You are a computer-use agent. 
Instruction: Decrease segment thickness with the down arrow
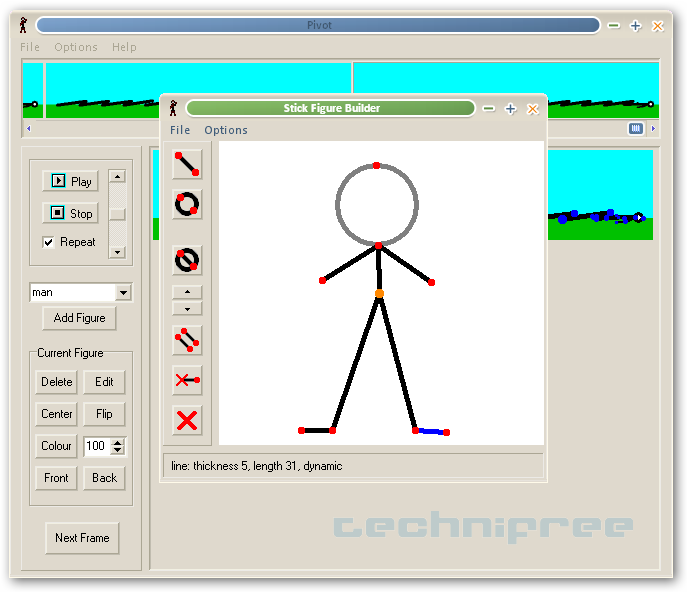tap(187, 309)
